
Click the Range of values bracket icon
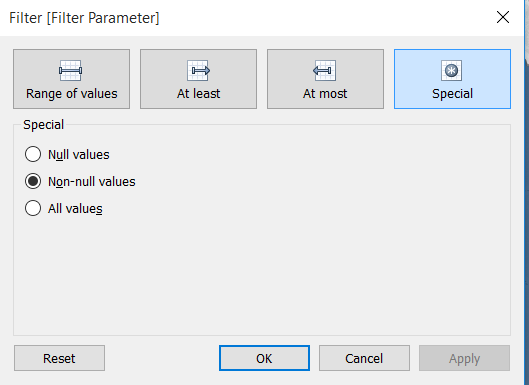click(71, 71)
